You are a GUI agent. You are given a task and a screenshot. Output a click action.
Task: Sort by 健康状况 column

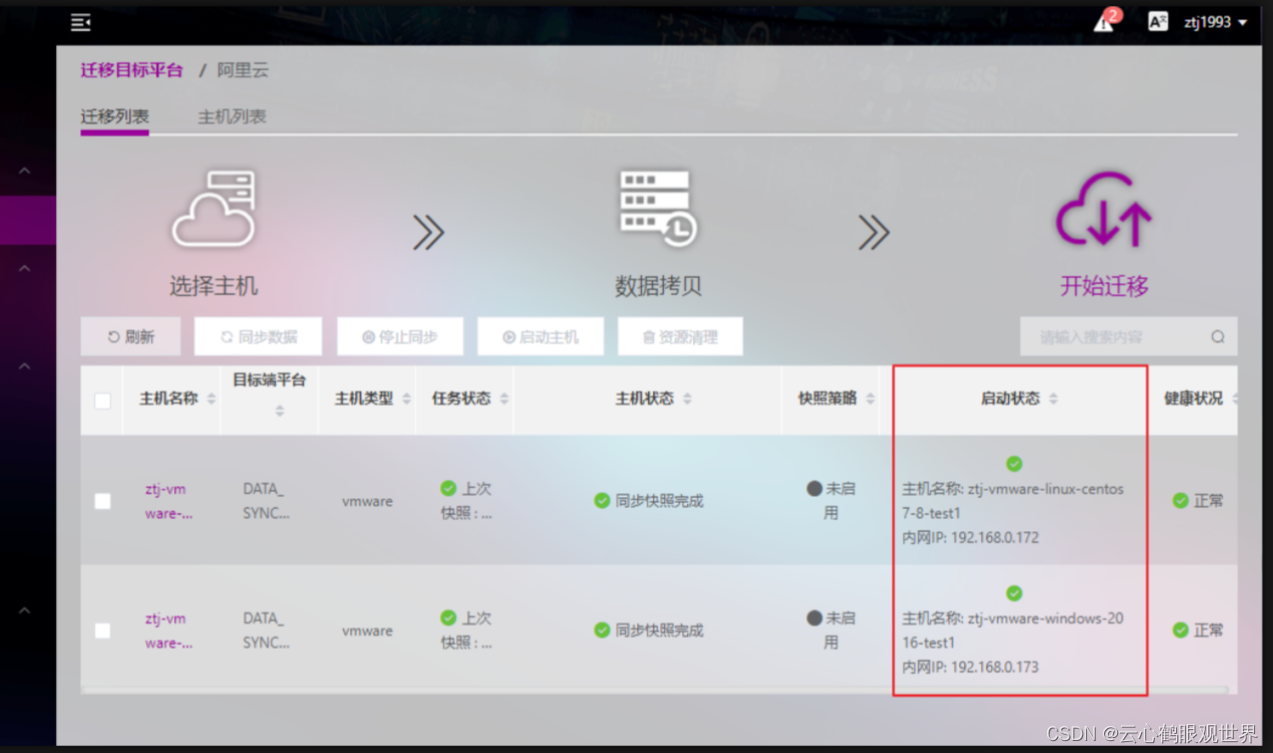point(1235,399)
